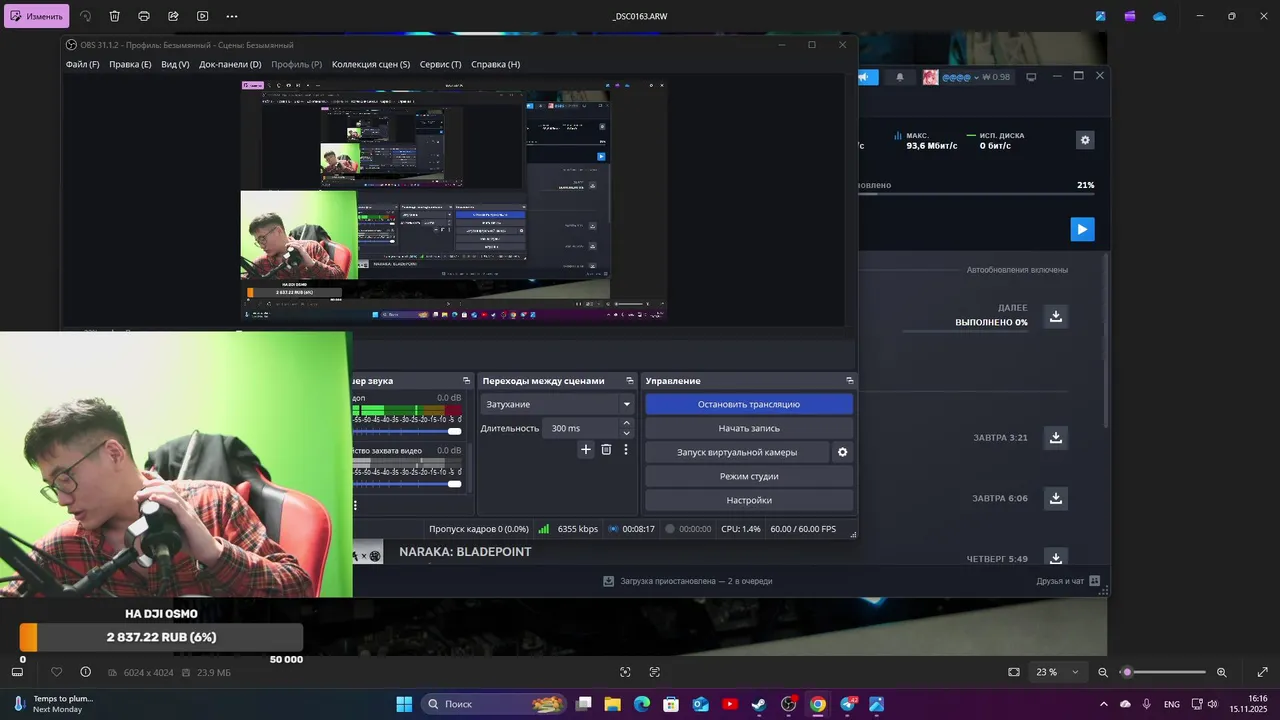The width and height of the screenshot is (1280, 720).
Task: Enter full screen in Photos
Action: pos(1262,672)
